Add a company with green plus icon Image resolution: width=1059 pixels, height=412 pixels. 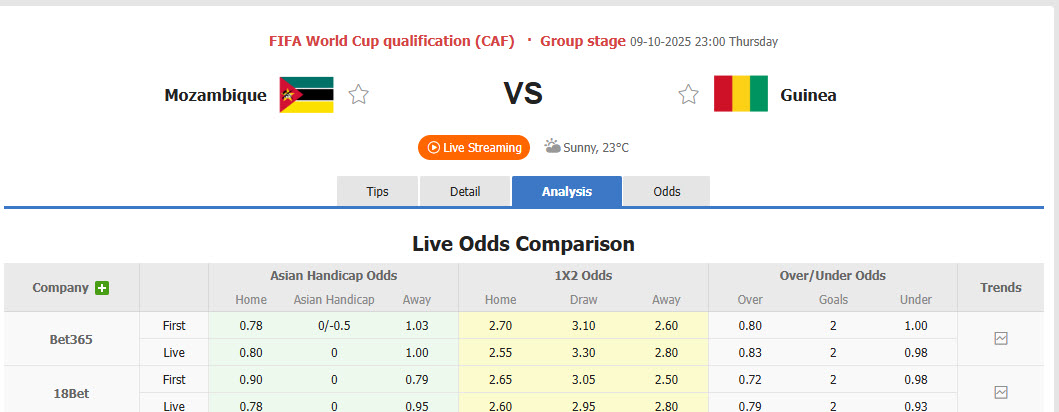pyautogui.click(x=102, y=288)
